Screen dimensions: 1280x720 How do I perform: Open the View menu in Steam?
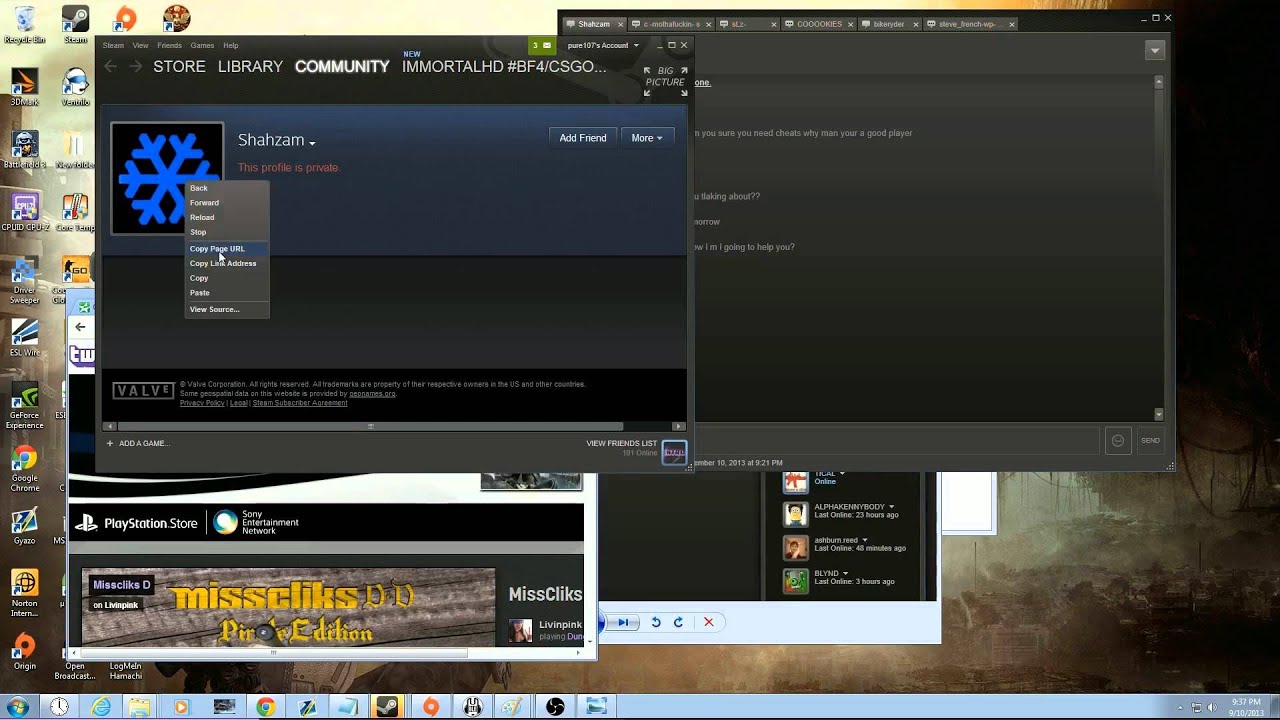coord(140,45)
